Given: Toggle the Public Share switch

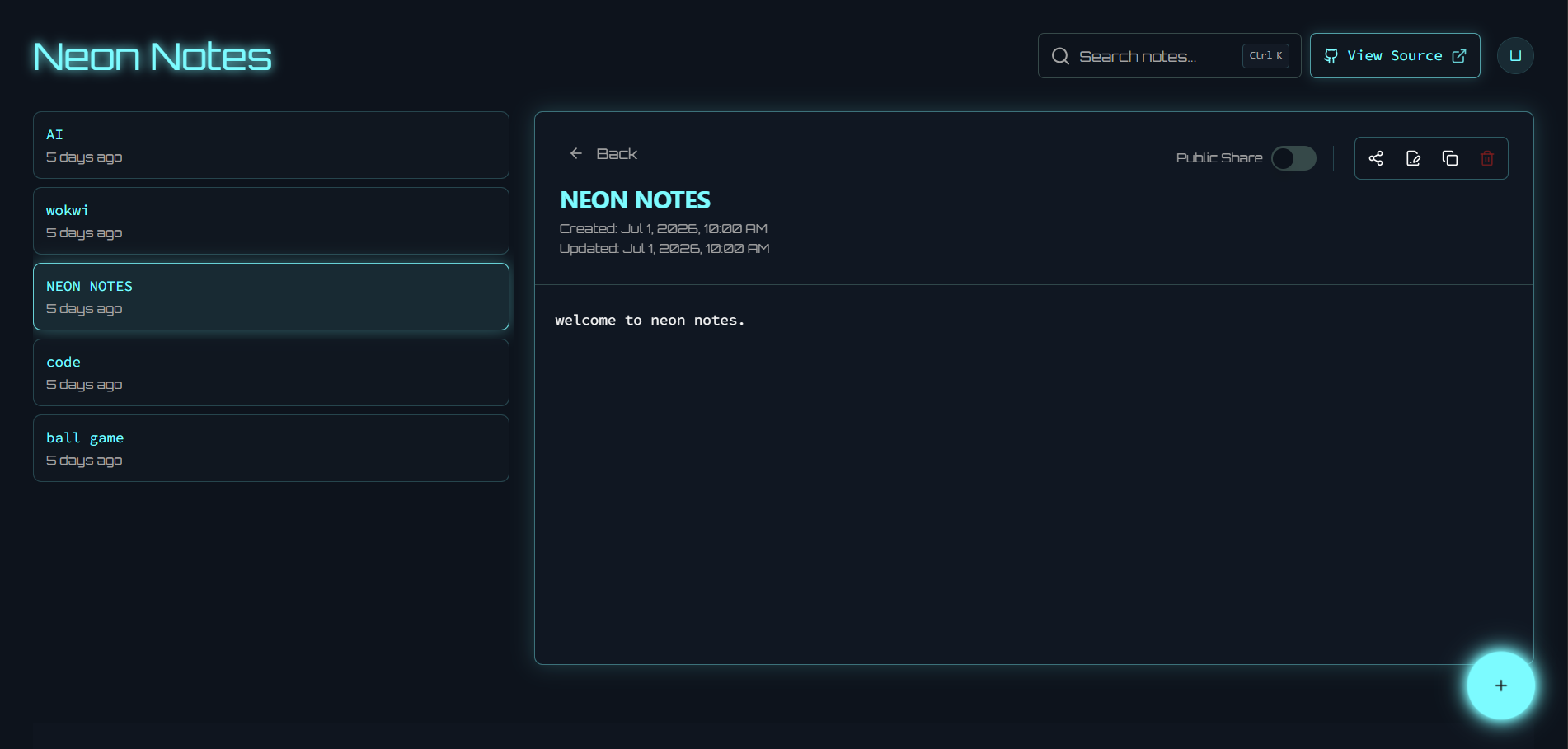Looking at the screenshot, I should click(1293, 158).
